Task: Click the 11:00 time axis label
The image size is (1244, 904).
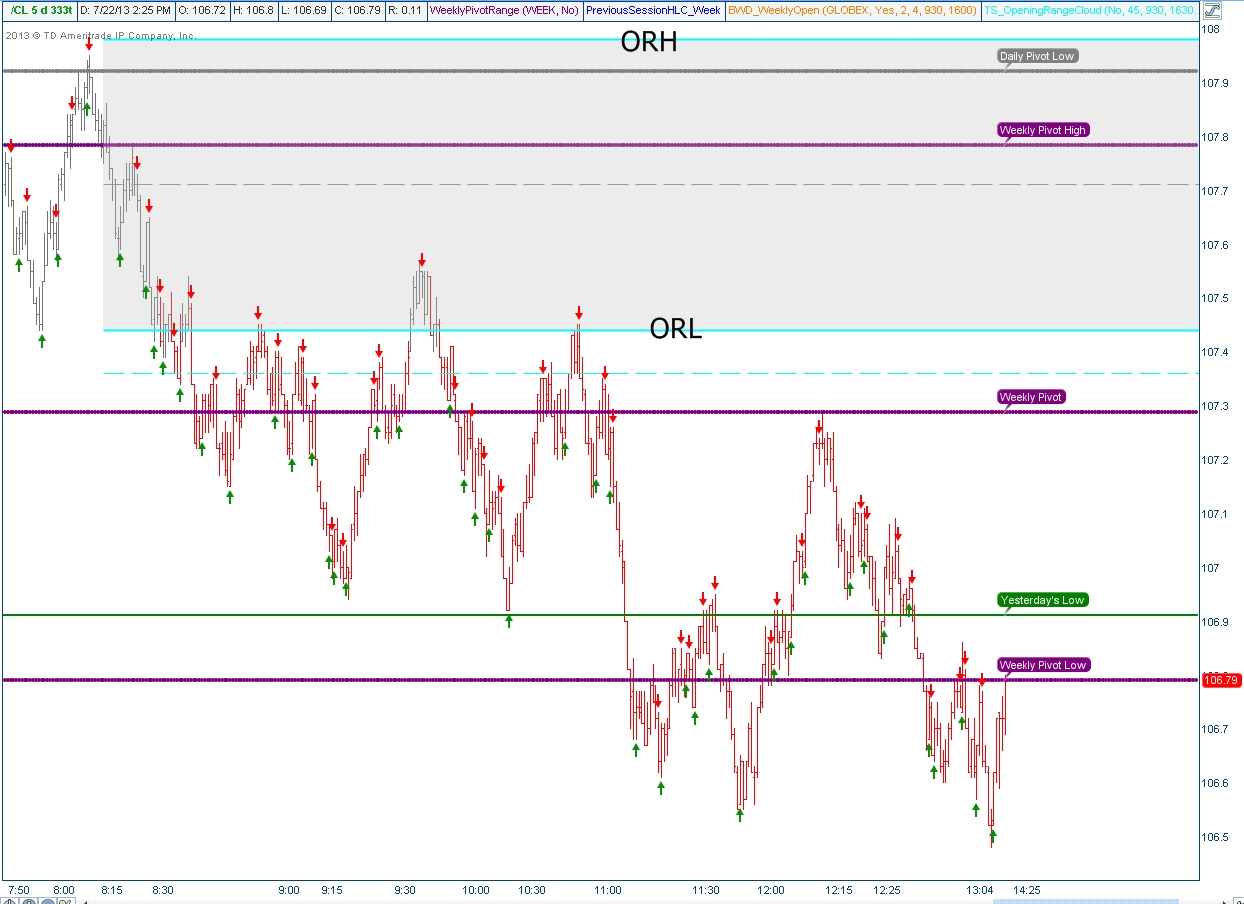Action: [x=608, y=890]
